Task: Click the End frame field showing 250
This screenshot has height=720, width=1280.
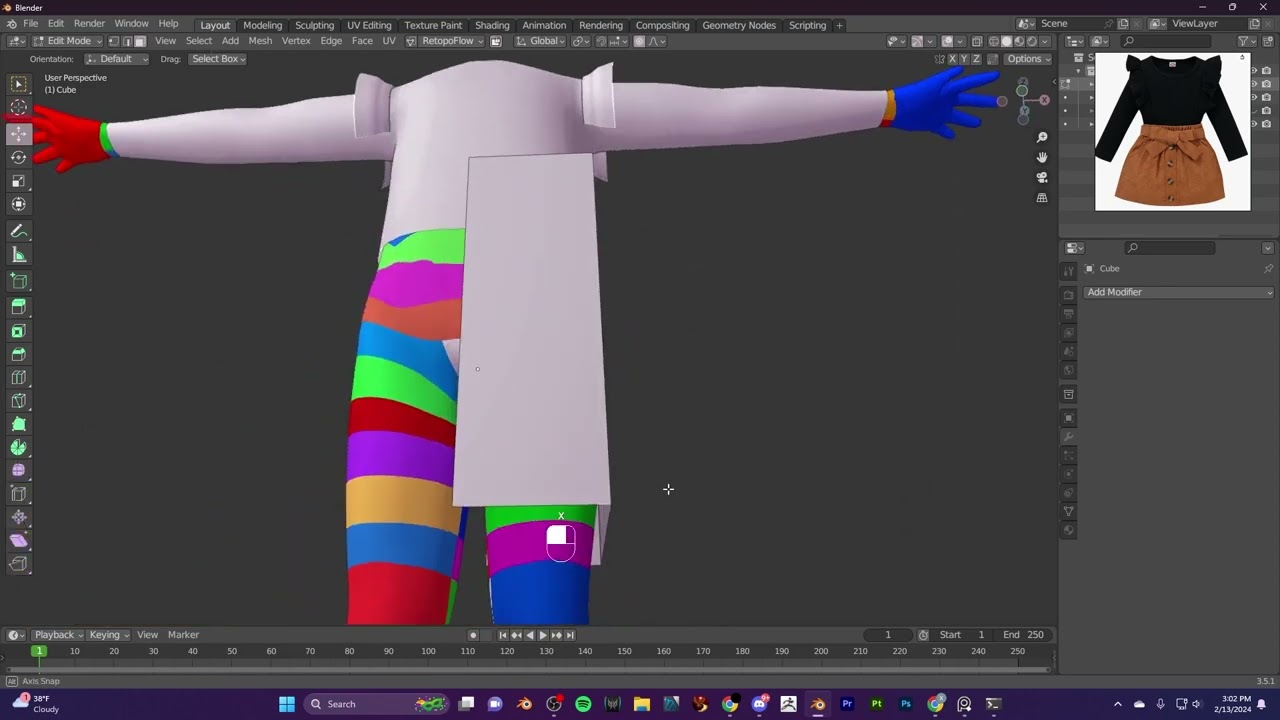Action: [x=1024, y=635]
